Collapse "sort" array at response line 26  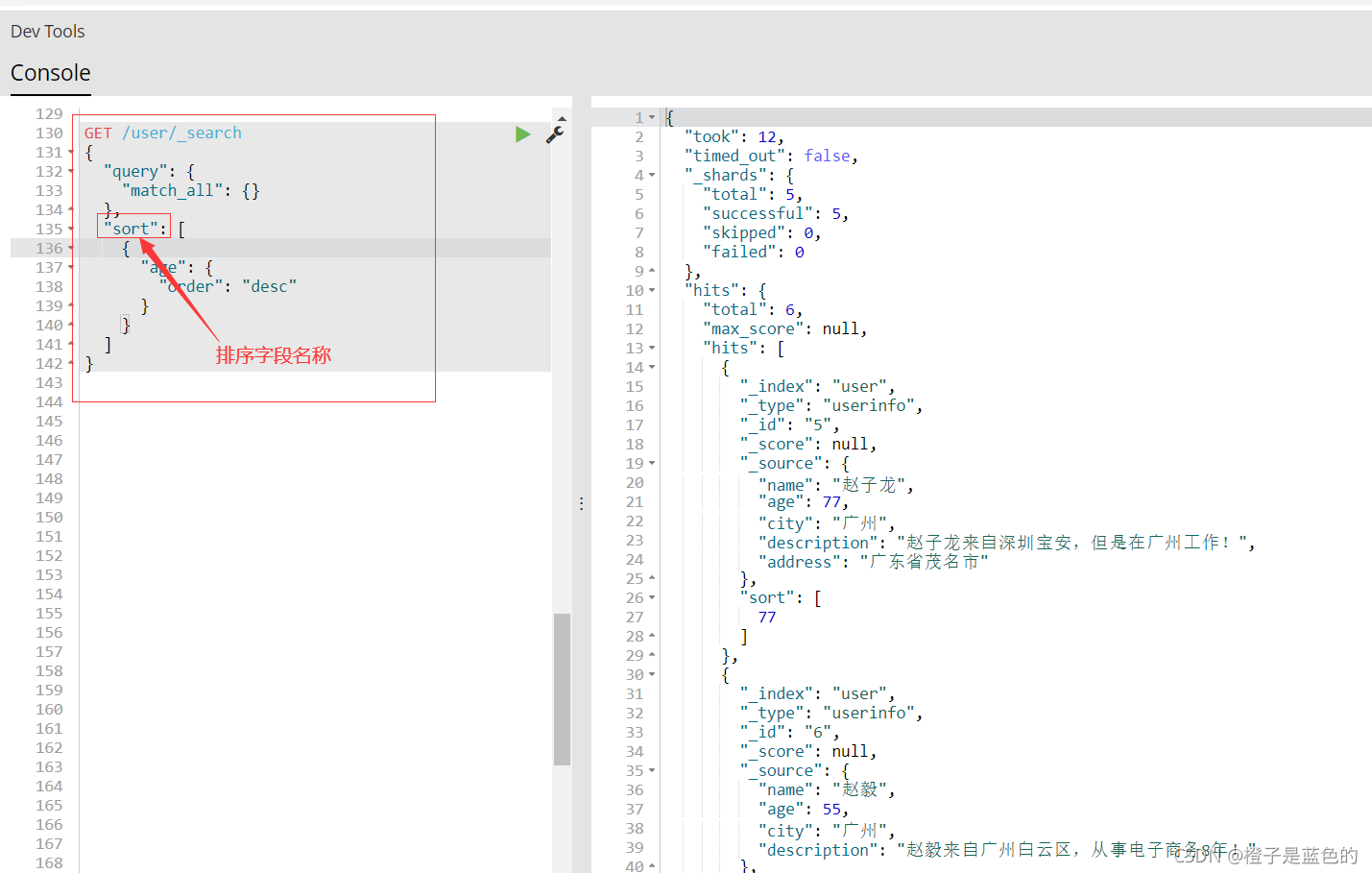(x=652, y=598)
